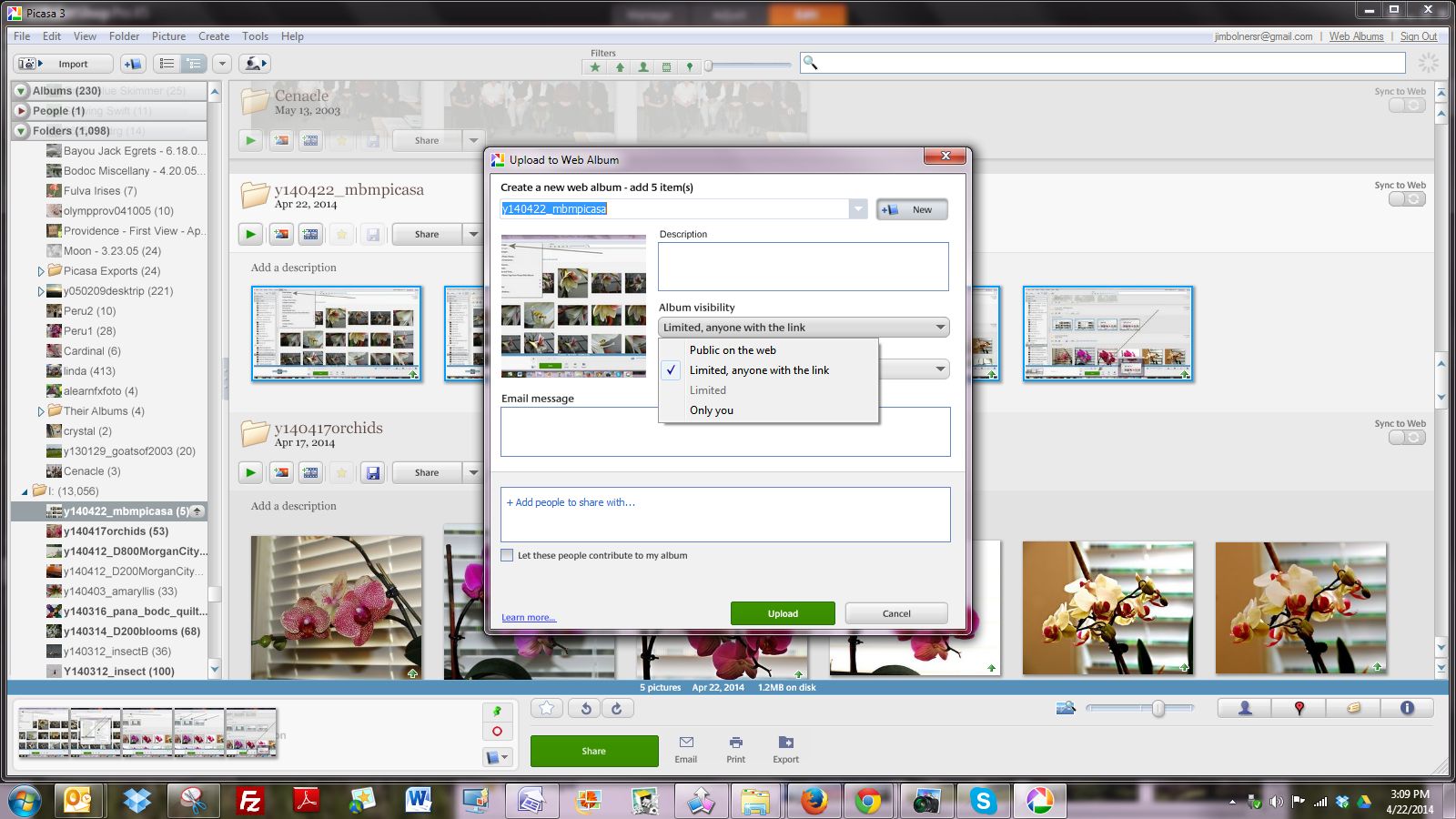Toggle Sync to Web for y140417orchids folder
The width and height of the screenshot is (1456, 819).
1407,438
